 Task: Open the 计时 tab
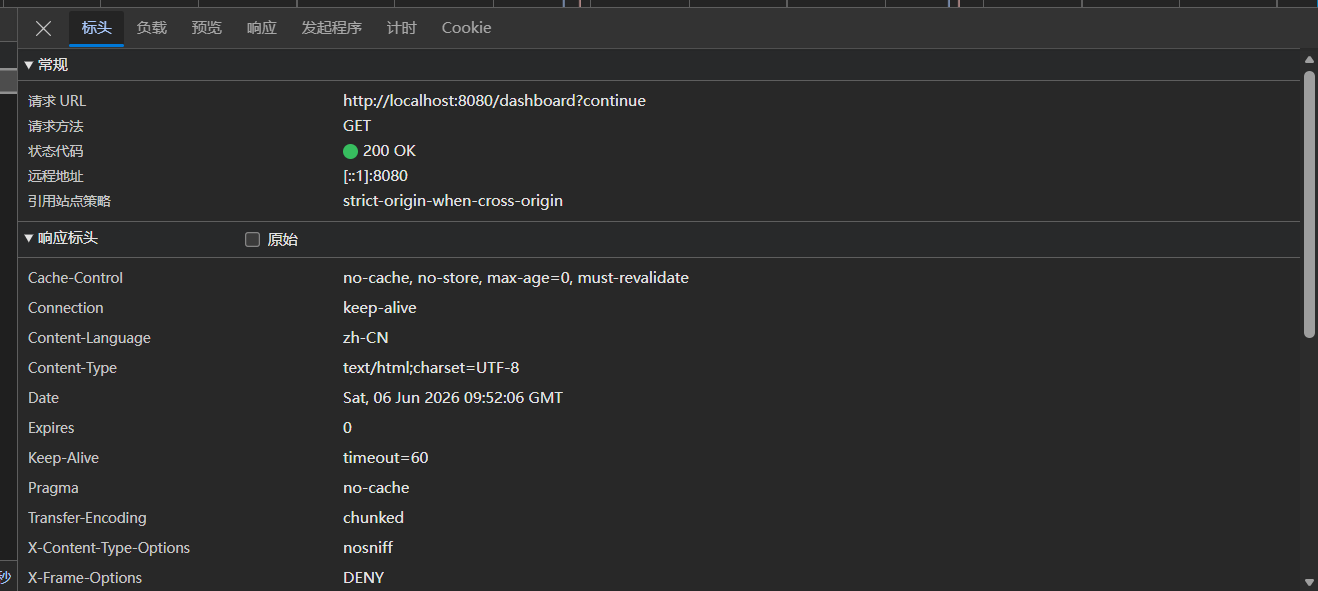click(x=402, y=28)
